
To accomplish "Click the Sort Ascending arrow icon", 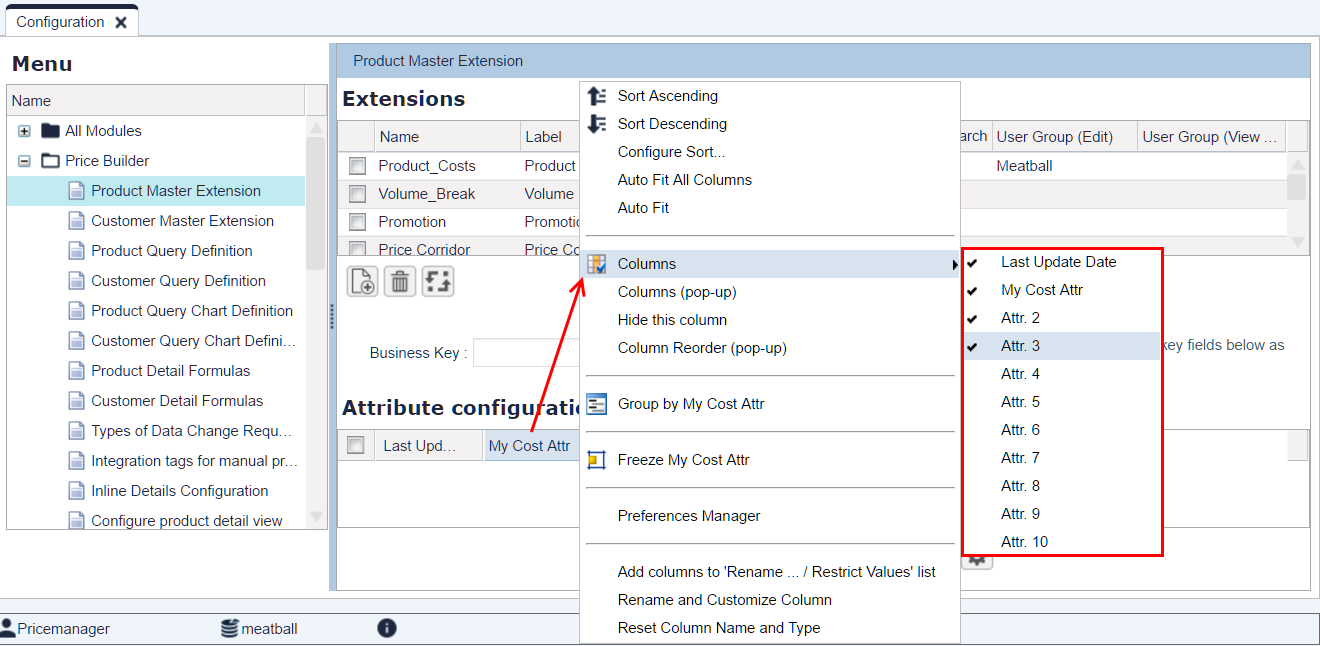I will click(x=597, y=96).
